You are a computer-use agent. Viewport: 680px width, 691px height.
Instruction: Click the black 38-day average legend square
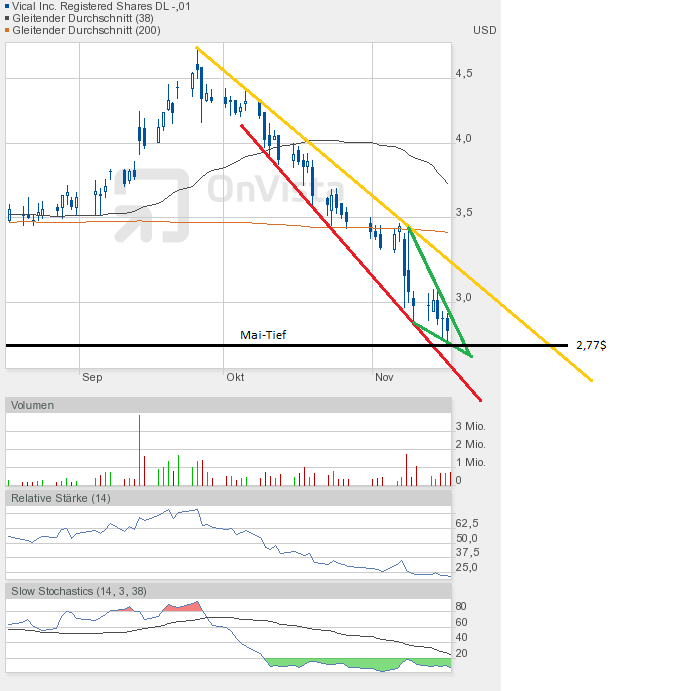(x=8, y=18)
